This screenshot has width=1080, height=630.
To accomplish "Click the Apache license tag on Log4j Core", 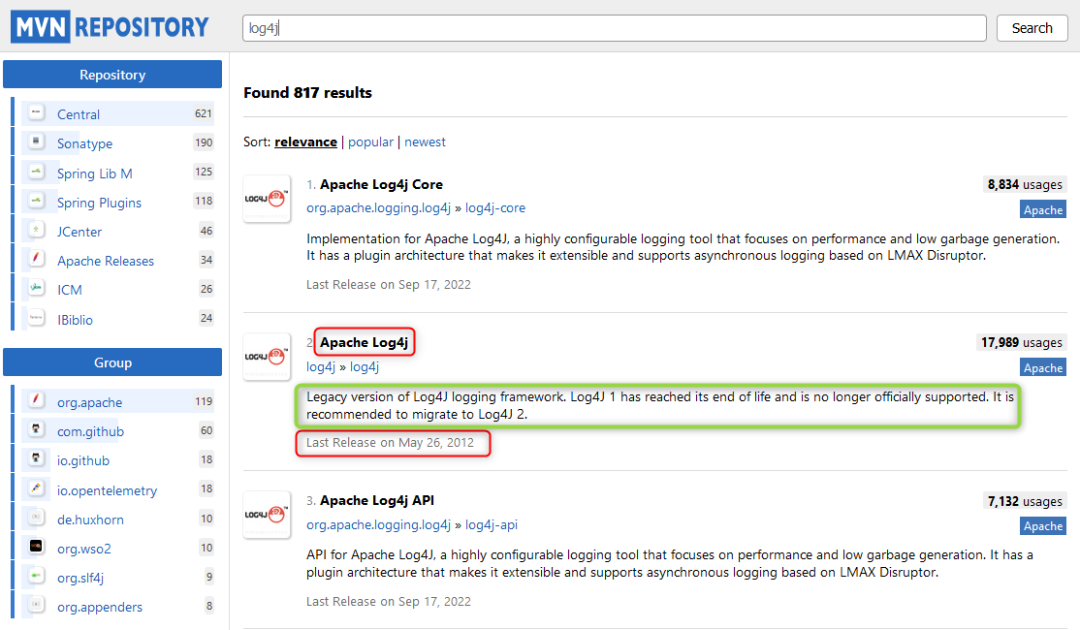I will point(1043,210).
